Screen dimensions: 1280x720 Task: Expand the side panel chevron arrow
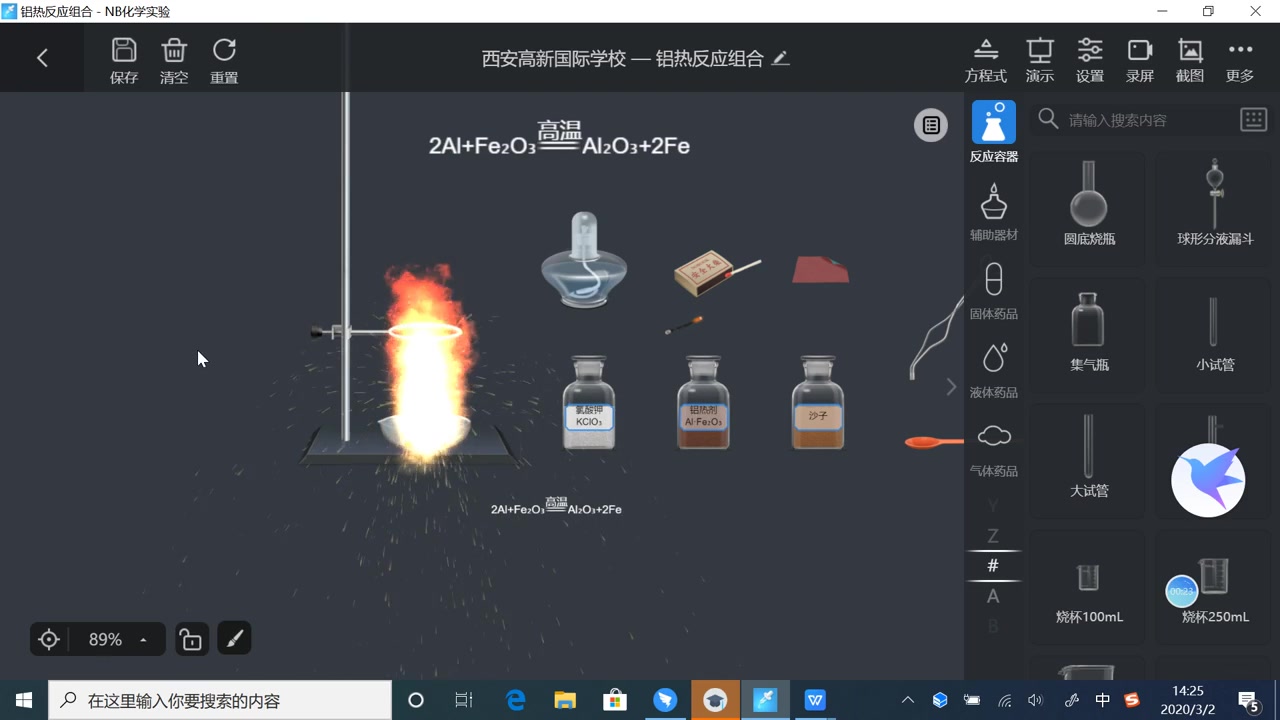[951, 387]
